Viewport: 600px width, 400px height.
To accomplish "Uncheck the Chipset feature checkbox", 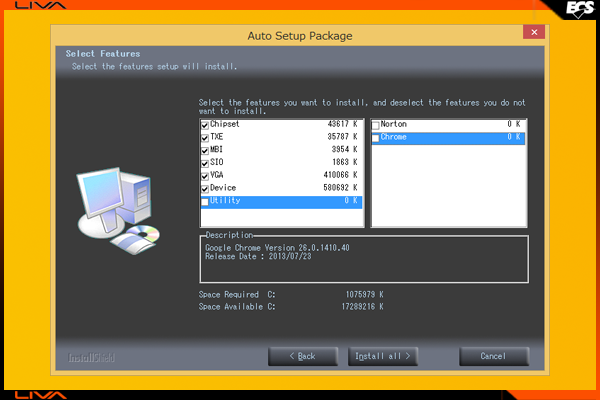I will [x=205, y=125].
